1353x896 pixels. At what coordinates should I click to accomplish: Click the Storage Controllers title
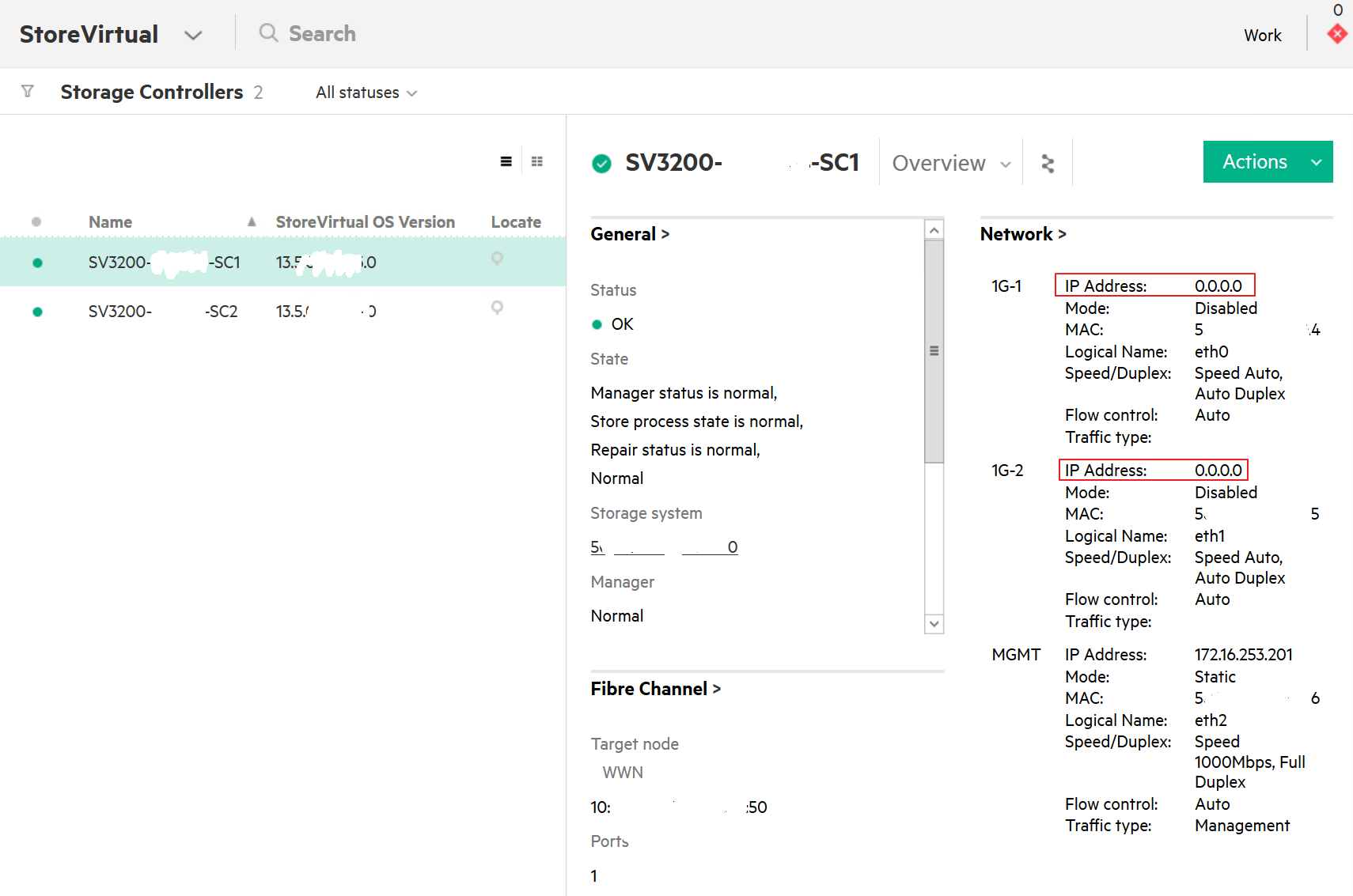click(x=152, y=92)
